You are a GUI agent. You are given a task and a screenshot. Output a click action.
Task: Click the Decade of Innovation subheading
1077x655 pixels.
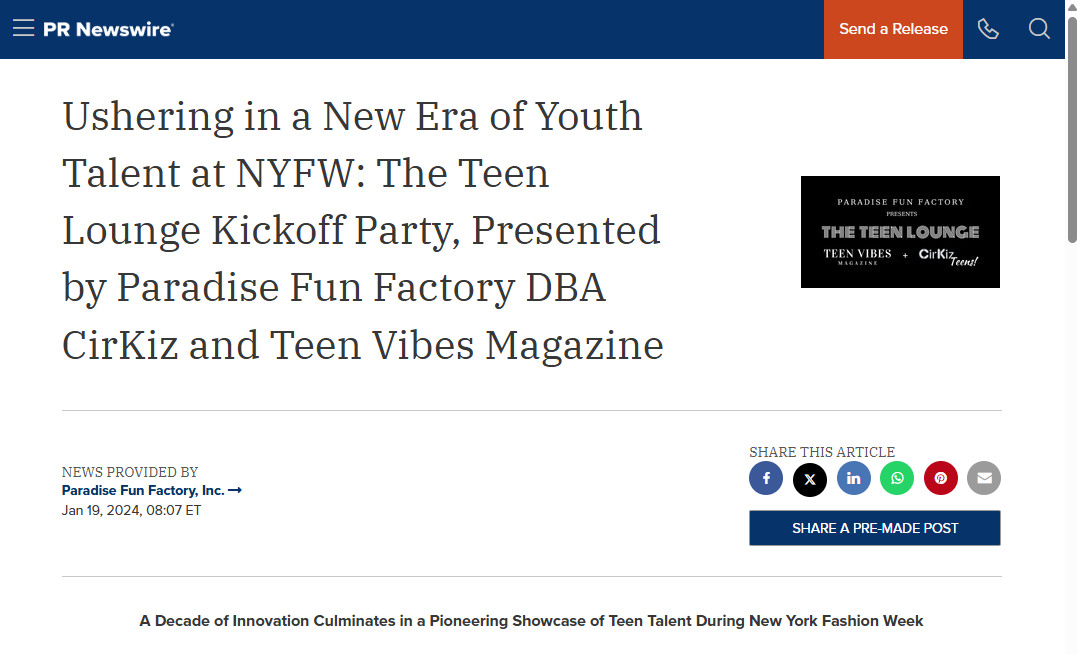pyautogui.click(x=531, y=621)
